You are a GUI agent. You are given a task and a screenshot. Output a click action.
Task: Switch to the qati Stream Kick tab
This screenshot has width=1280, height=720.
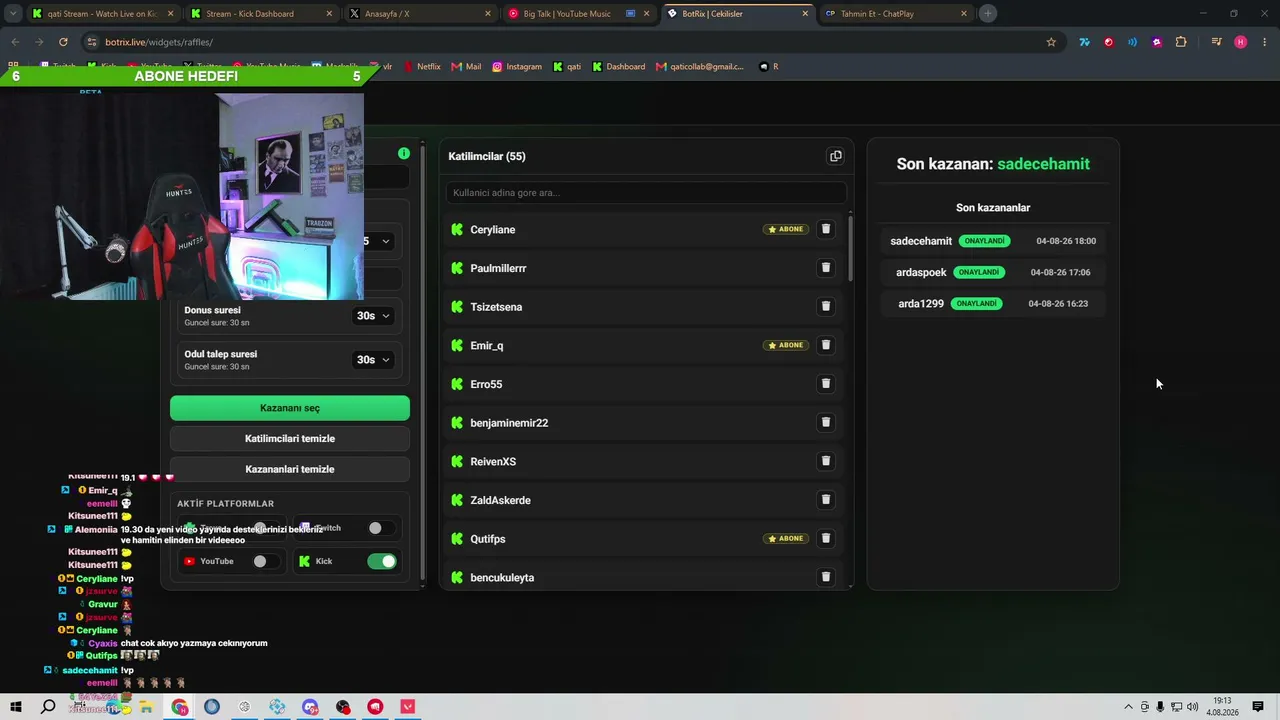(x=103, y=14)
